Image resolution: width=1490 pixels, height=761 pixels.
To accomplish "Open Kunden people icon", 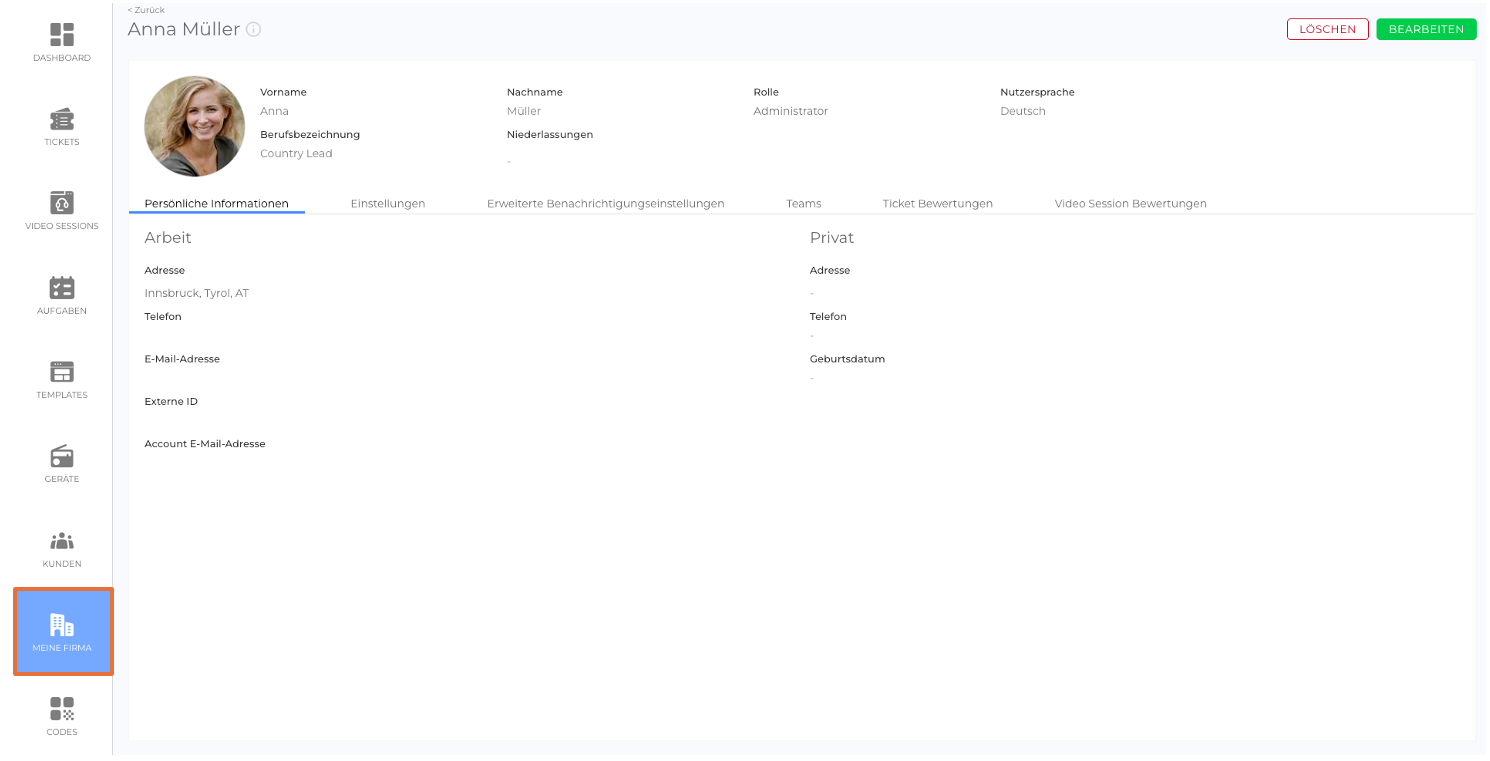I will (62, 541).
